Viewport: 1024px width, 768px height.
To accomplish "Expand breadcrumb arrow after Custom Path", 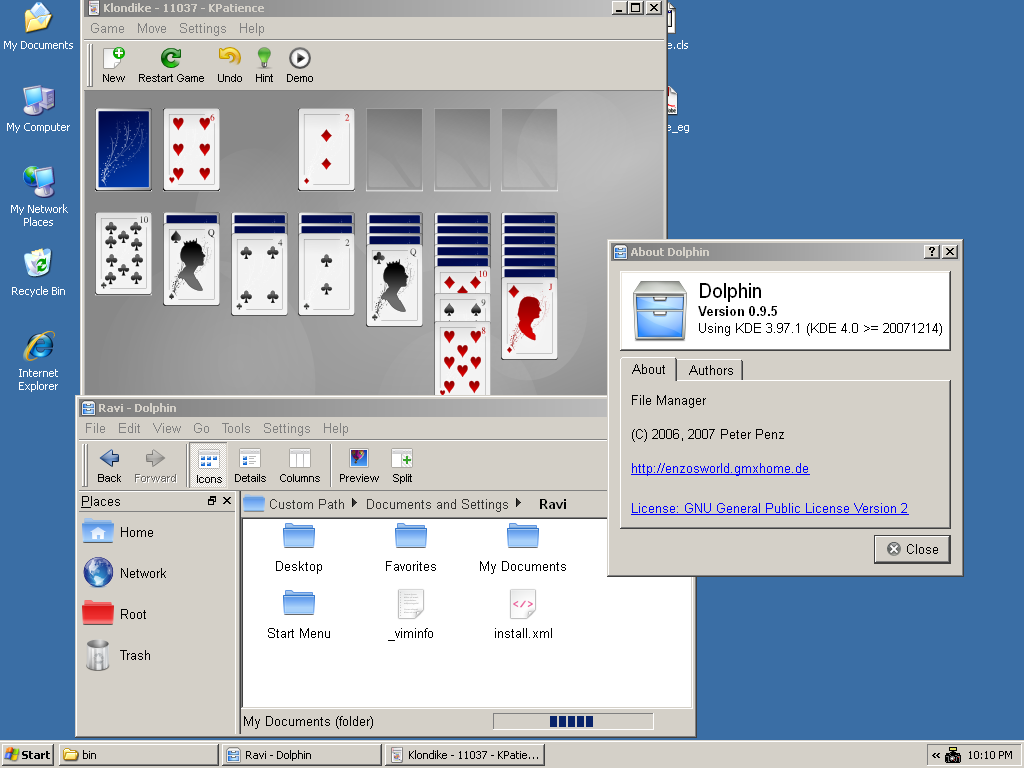I will point(354,503).
